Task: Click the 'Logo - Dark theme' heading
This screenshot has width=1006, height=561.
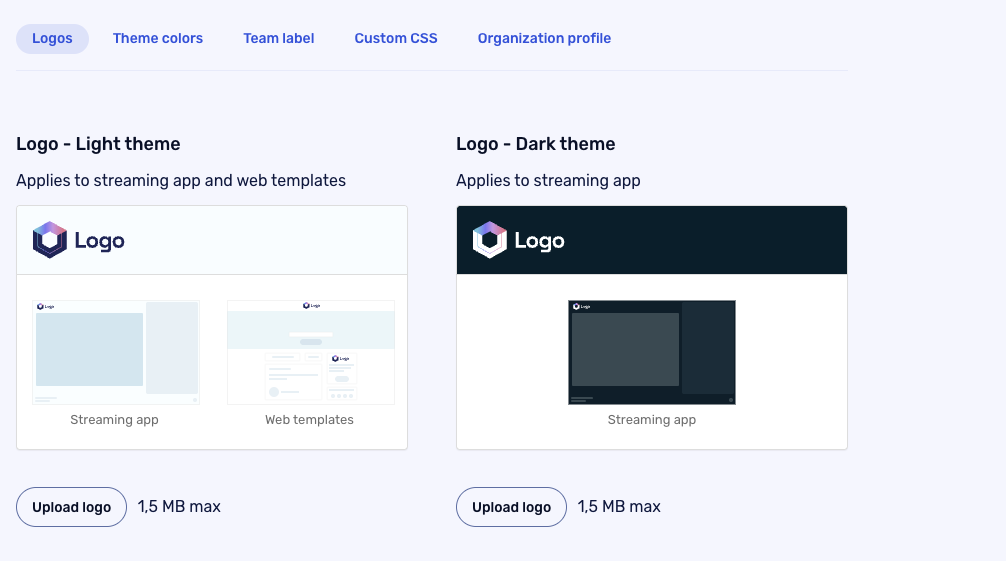Action: [536, 144]
